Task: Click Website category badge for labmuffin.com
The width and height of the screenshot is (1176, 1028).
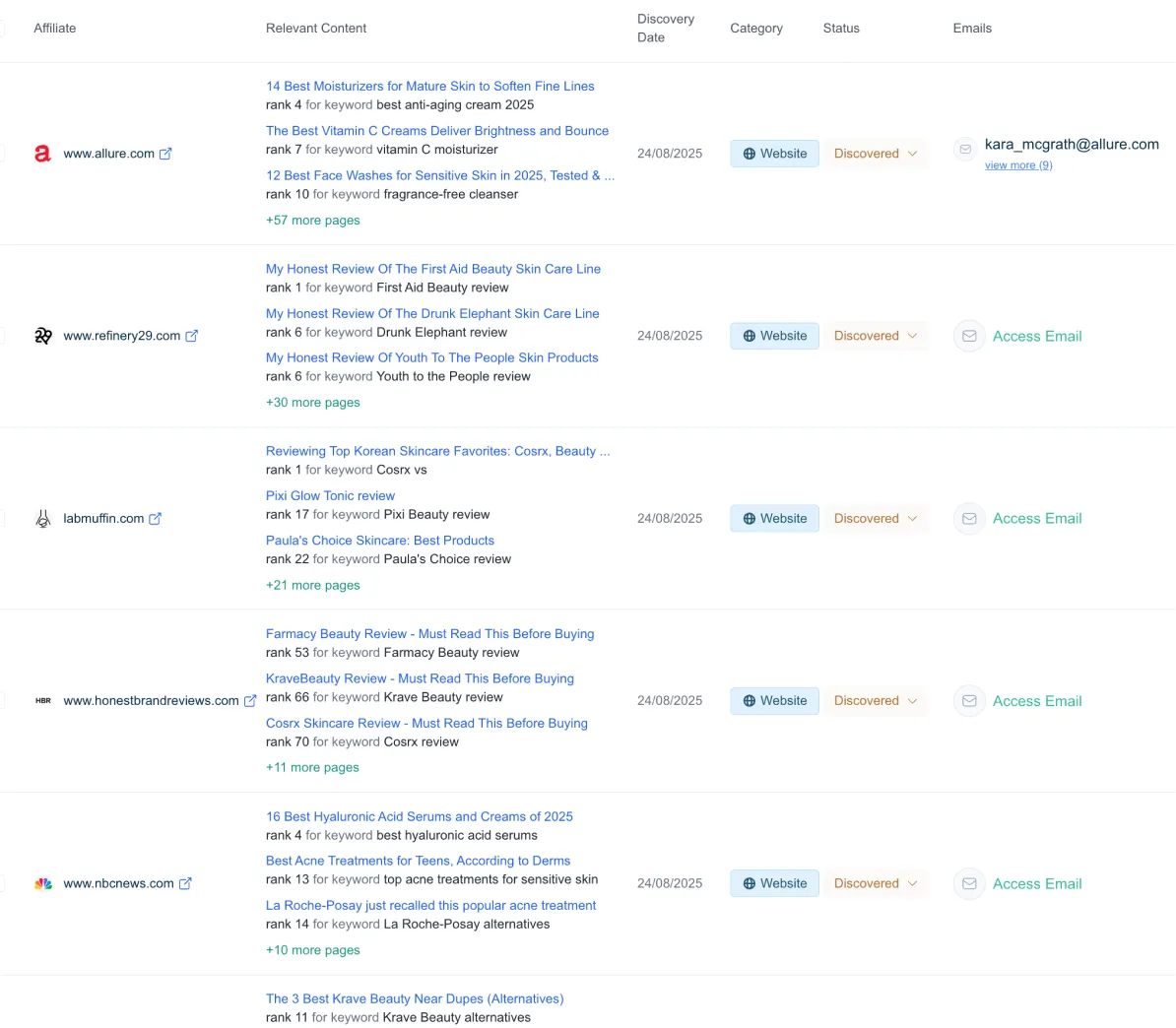Action: pyautogui.click(x=775, y=518)
